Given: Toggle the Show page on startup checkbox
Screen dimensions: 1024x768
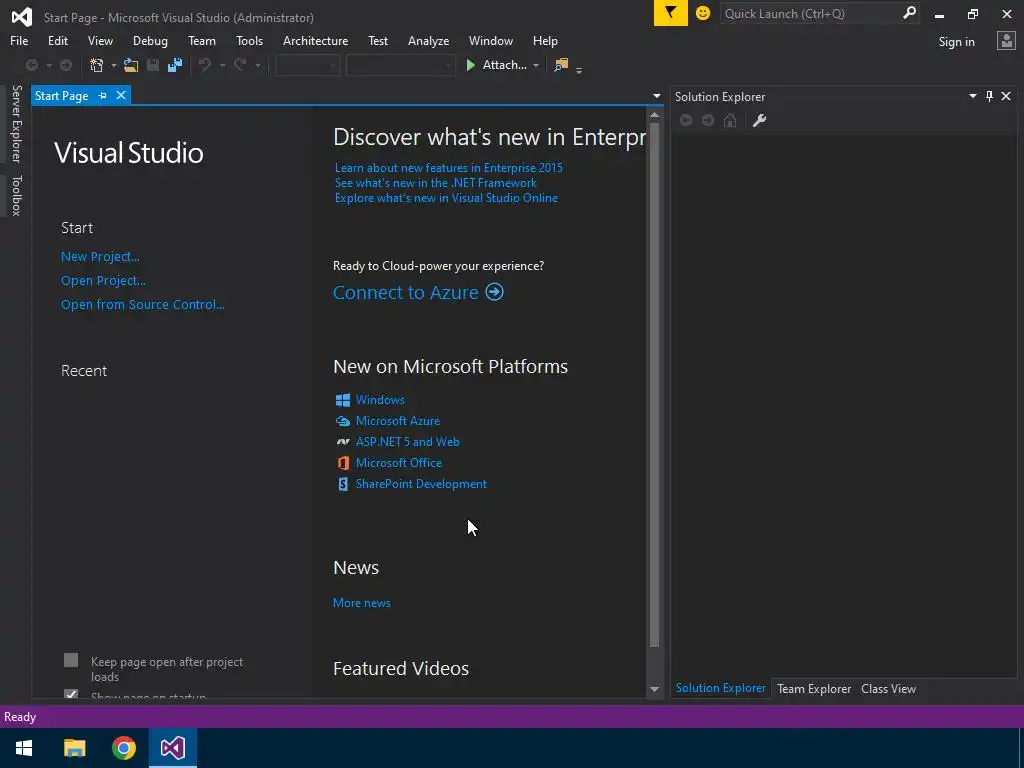Looking at the screenshot, I should tap(71, 694).
